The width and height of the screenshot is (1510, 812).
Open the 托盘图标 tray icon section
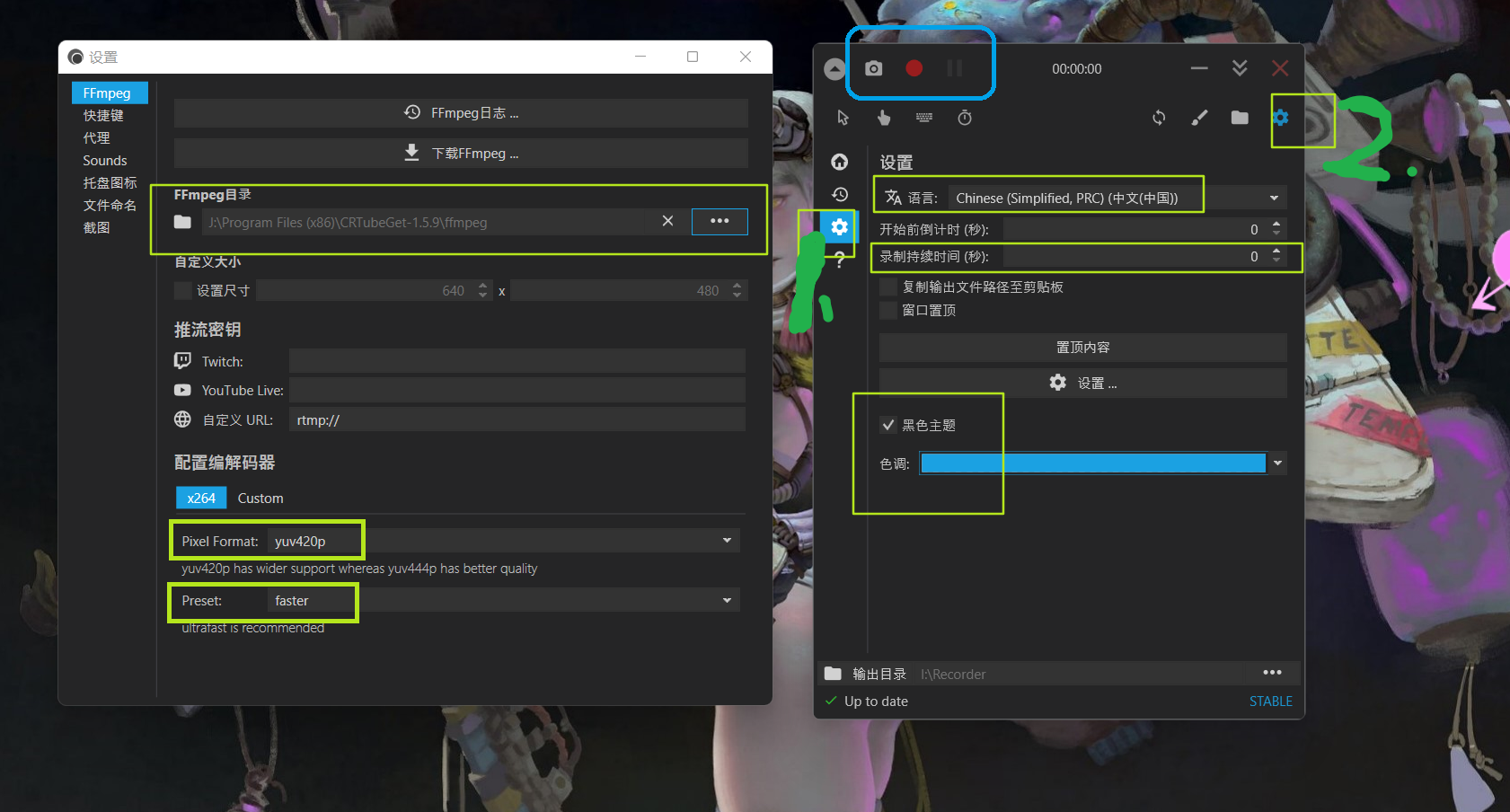(x=110, y=182)
